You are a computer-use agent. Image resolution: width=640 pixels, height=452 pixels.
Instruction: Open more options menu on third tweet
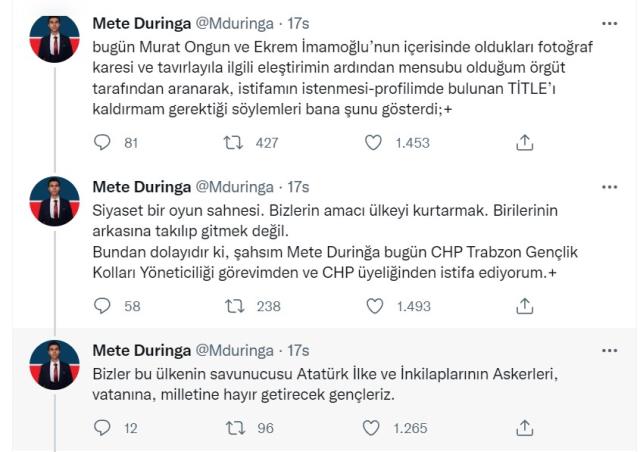609,350
